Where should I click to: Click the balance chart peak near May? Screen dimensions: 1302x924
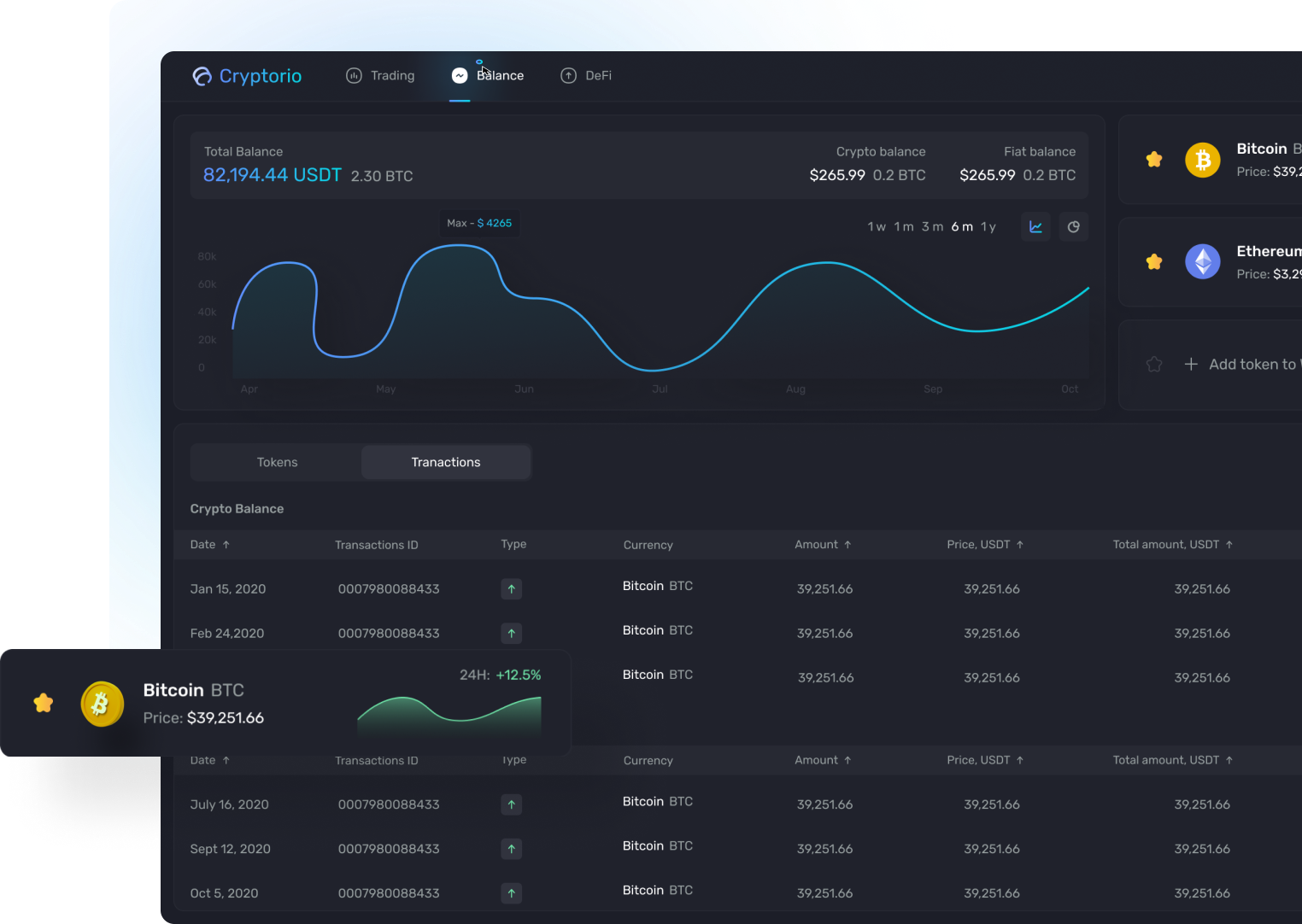[x=460, y=245]
